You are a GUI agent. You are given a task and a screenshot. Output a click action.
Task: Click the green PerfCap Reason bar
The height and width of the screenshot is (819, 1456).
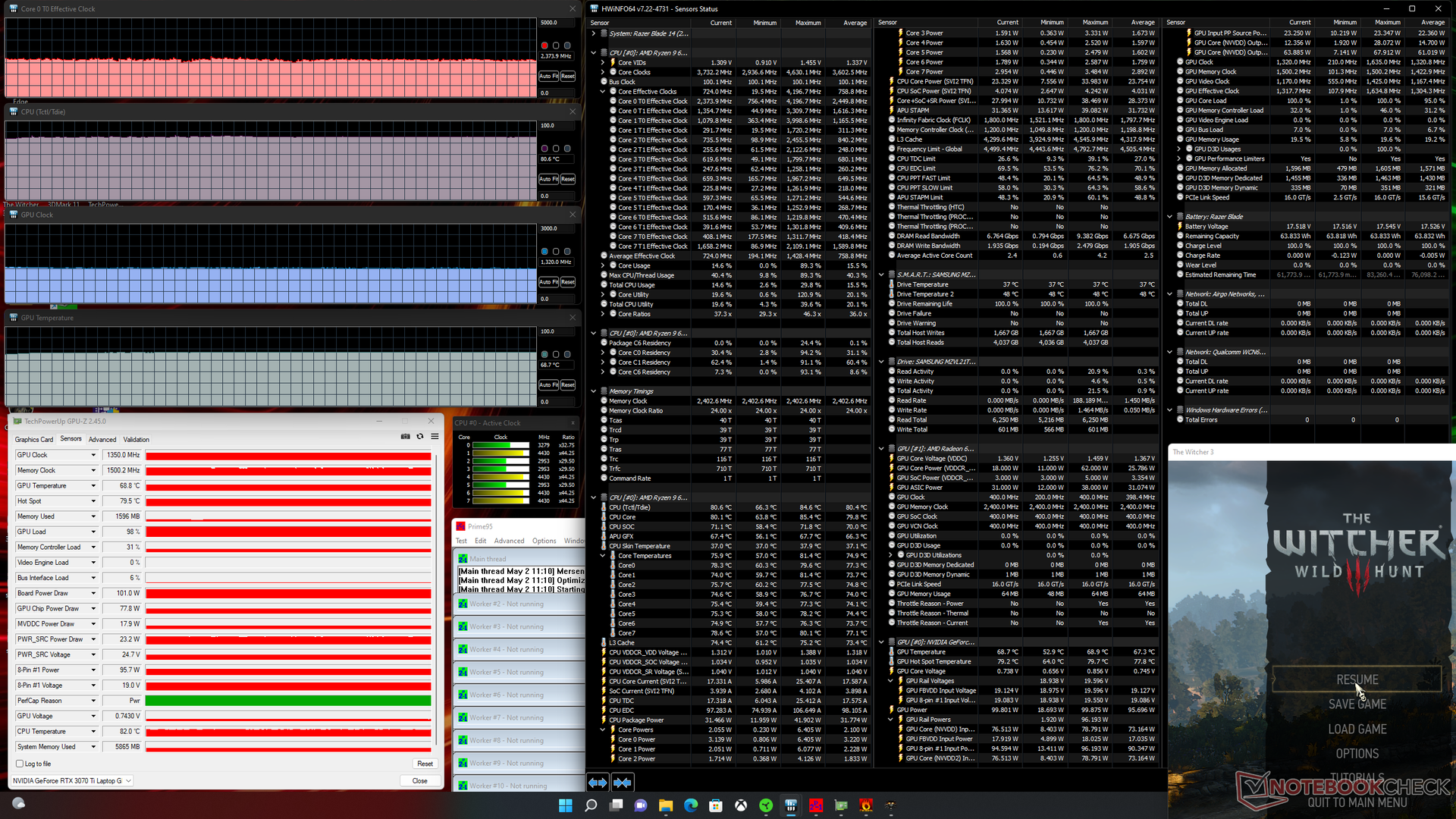288,701
